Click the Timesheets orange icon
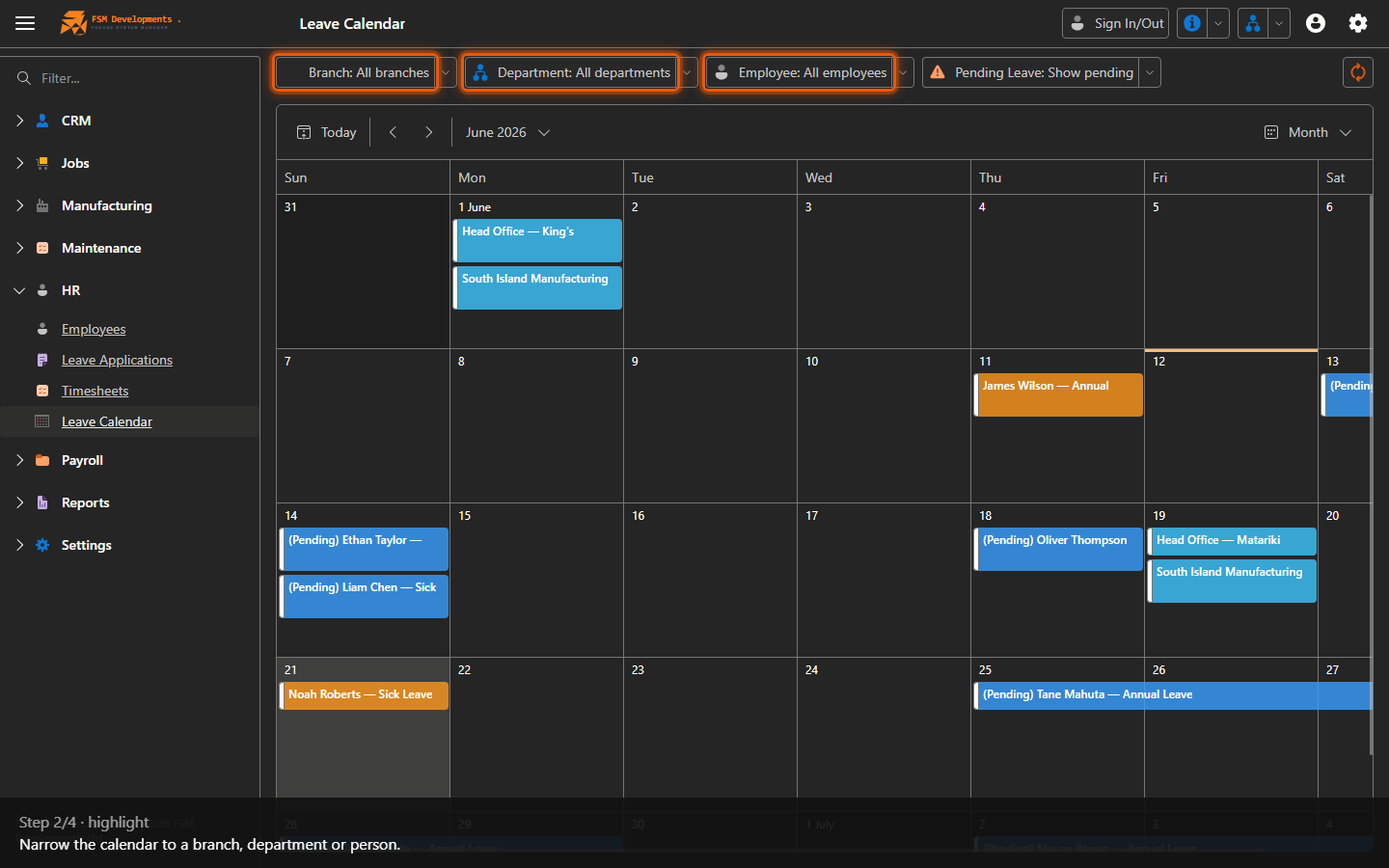The height and width of the screenshot is (868, 1389). (42, 391)
